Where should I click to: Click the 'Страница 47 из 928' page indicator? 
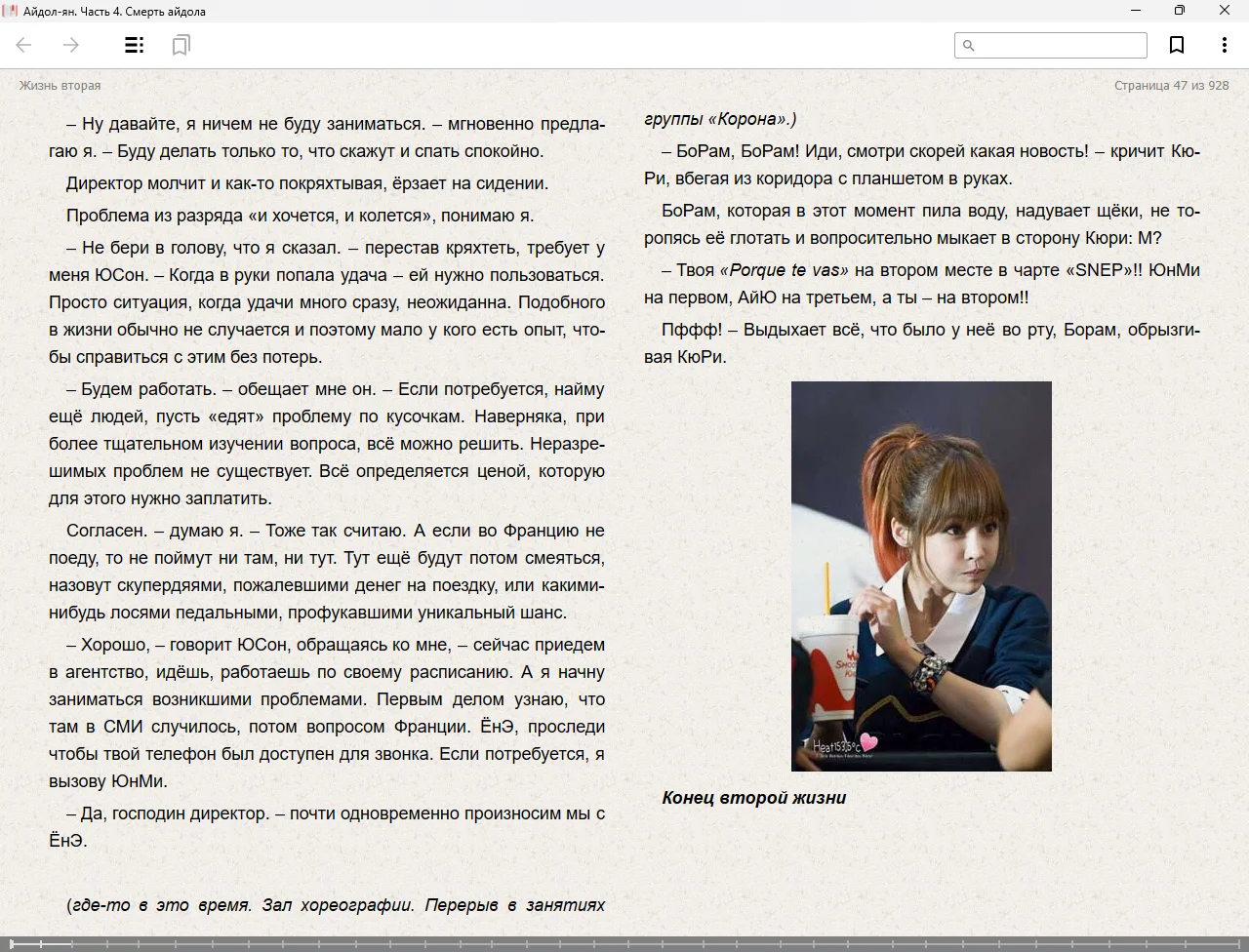coord(1171,85)
